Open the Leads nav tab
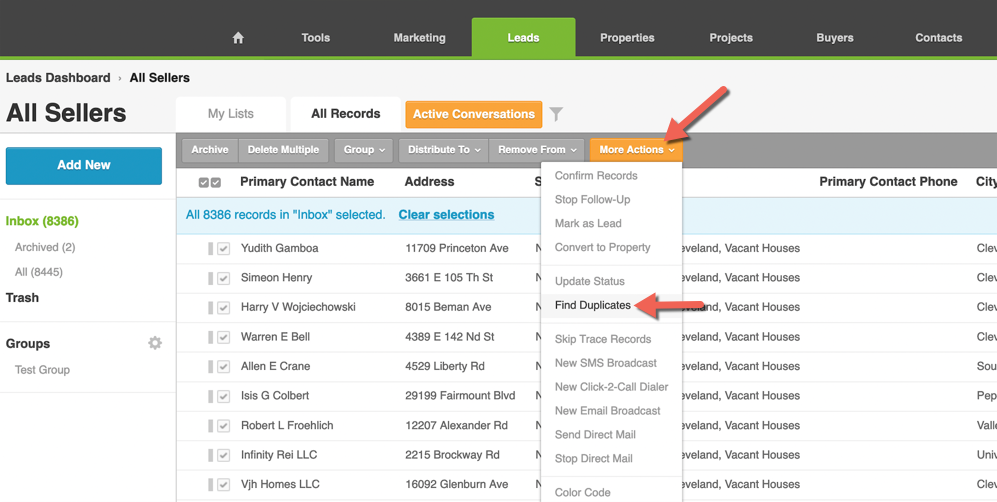Image resolution: width=997 pixels, height=502 pixels. point(523,38)
